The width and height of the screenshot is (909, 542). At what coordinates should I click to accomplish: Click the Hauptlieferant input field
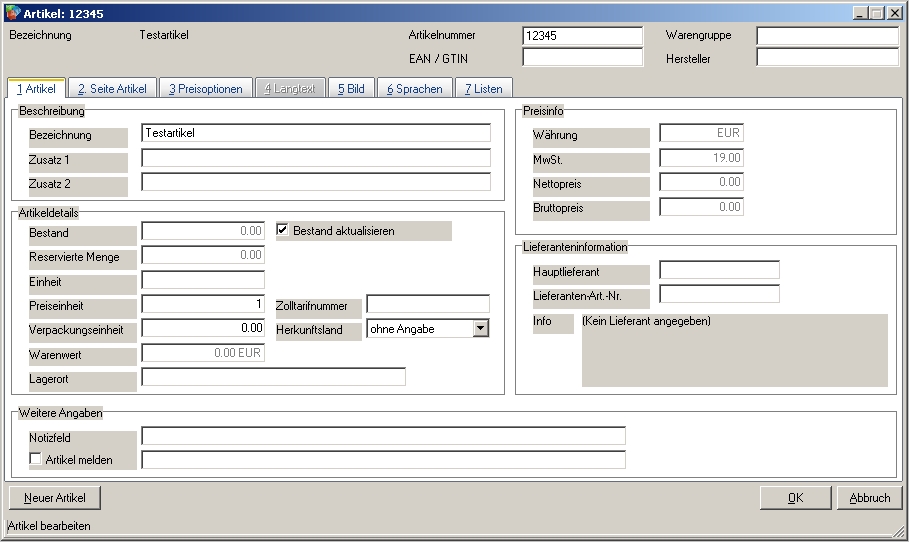(719, 270)
